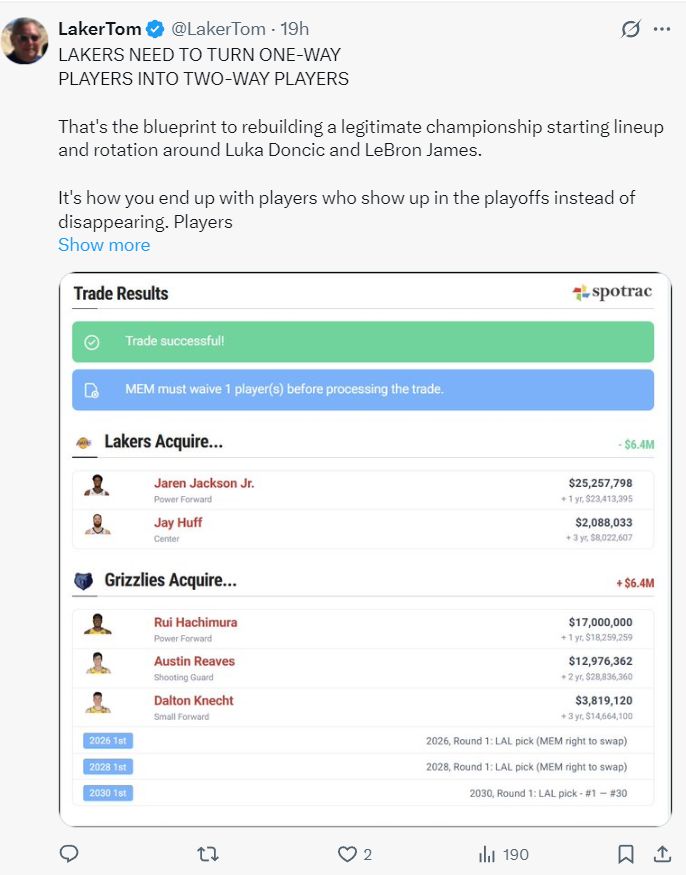Click the 19h timestamp link
This screenshot has width=686, height=875.
pyautogui.click(x=296, y=29)
